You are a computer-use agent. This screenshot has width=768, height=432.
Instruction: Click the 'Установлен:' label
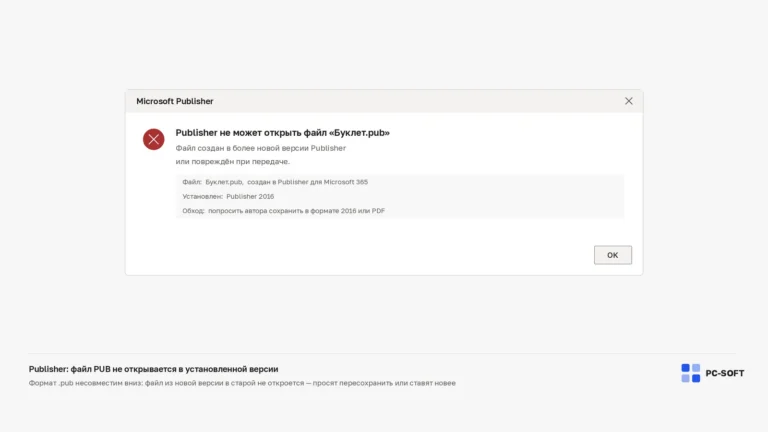(202, 196)
